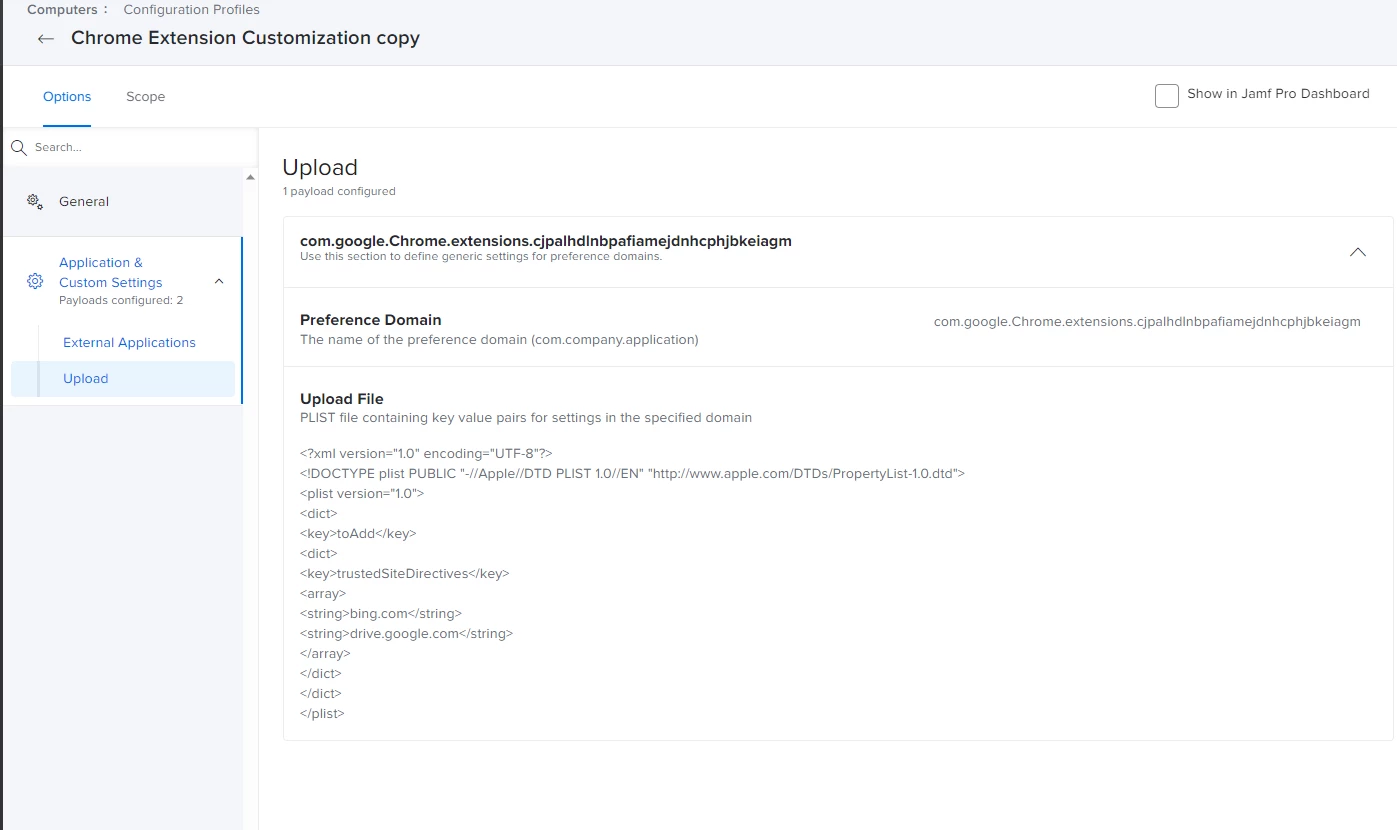Click the '1 payload configured' text
The width and height of the screenshot is (1397, 830).
tap(339, 191)
